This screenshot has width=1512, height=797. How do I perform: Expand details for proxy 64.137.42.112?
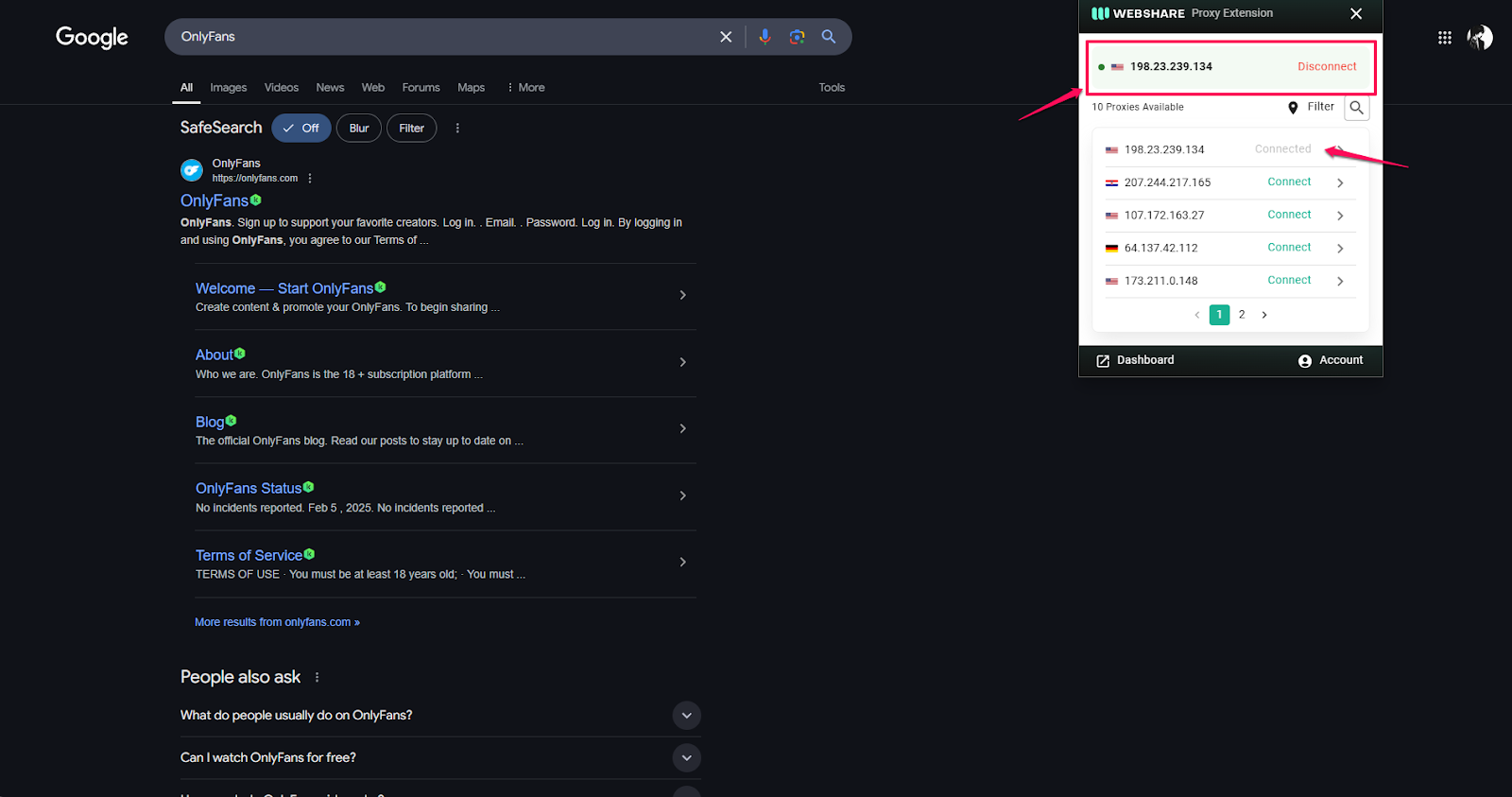tap(1340, 248)
